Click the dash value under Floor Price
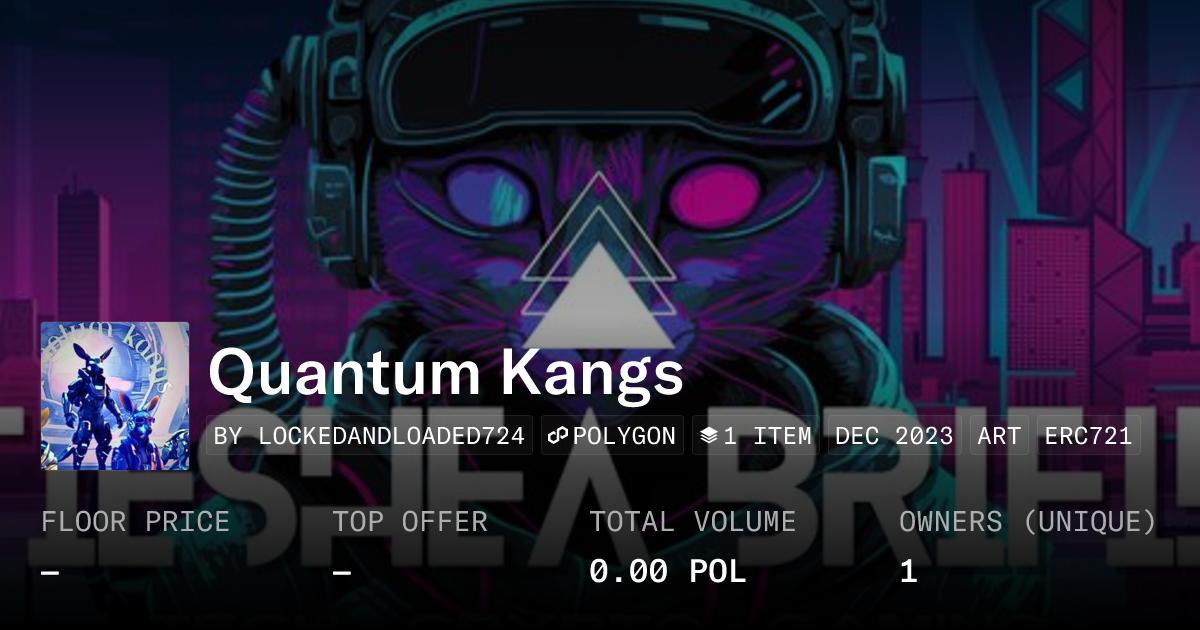 coord(50,572)
